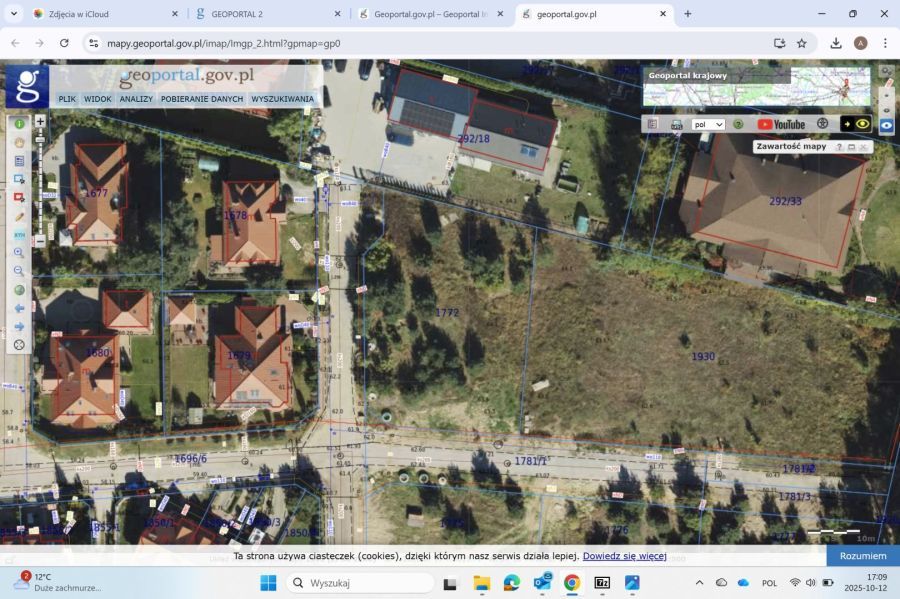The image size is (900, 599).
Task: Choose the red rectangle selection tool
Action: coord(19,197)
